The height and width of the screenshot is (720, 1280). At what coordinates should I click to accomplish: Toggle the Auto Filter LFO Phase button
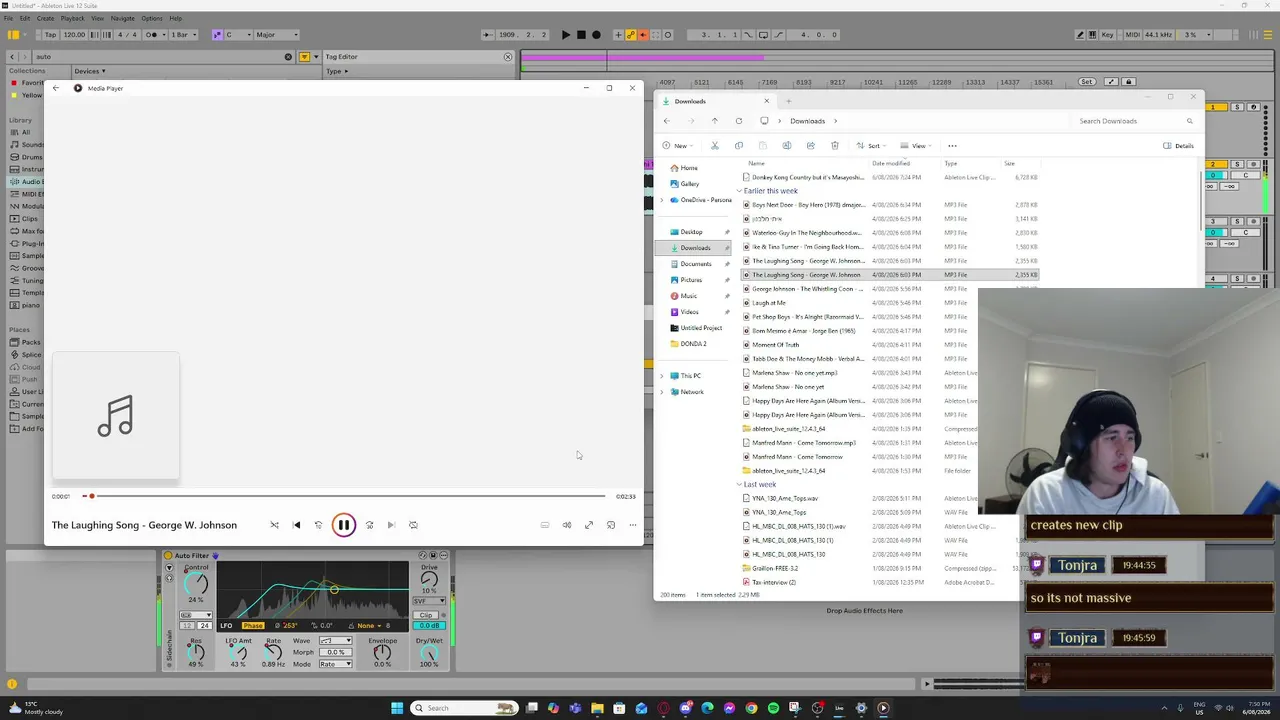coord(252,626)
